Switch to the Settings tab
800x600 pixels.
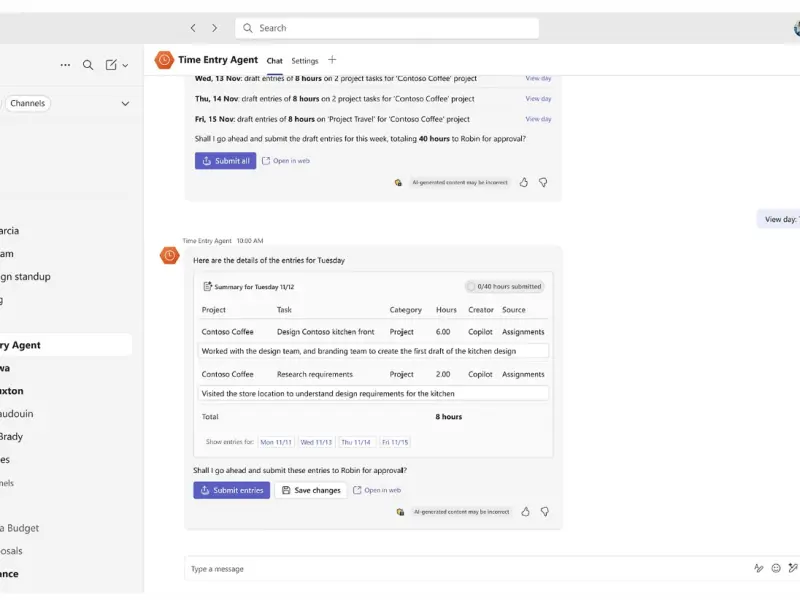click(305, 61)
